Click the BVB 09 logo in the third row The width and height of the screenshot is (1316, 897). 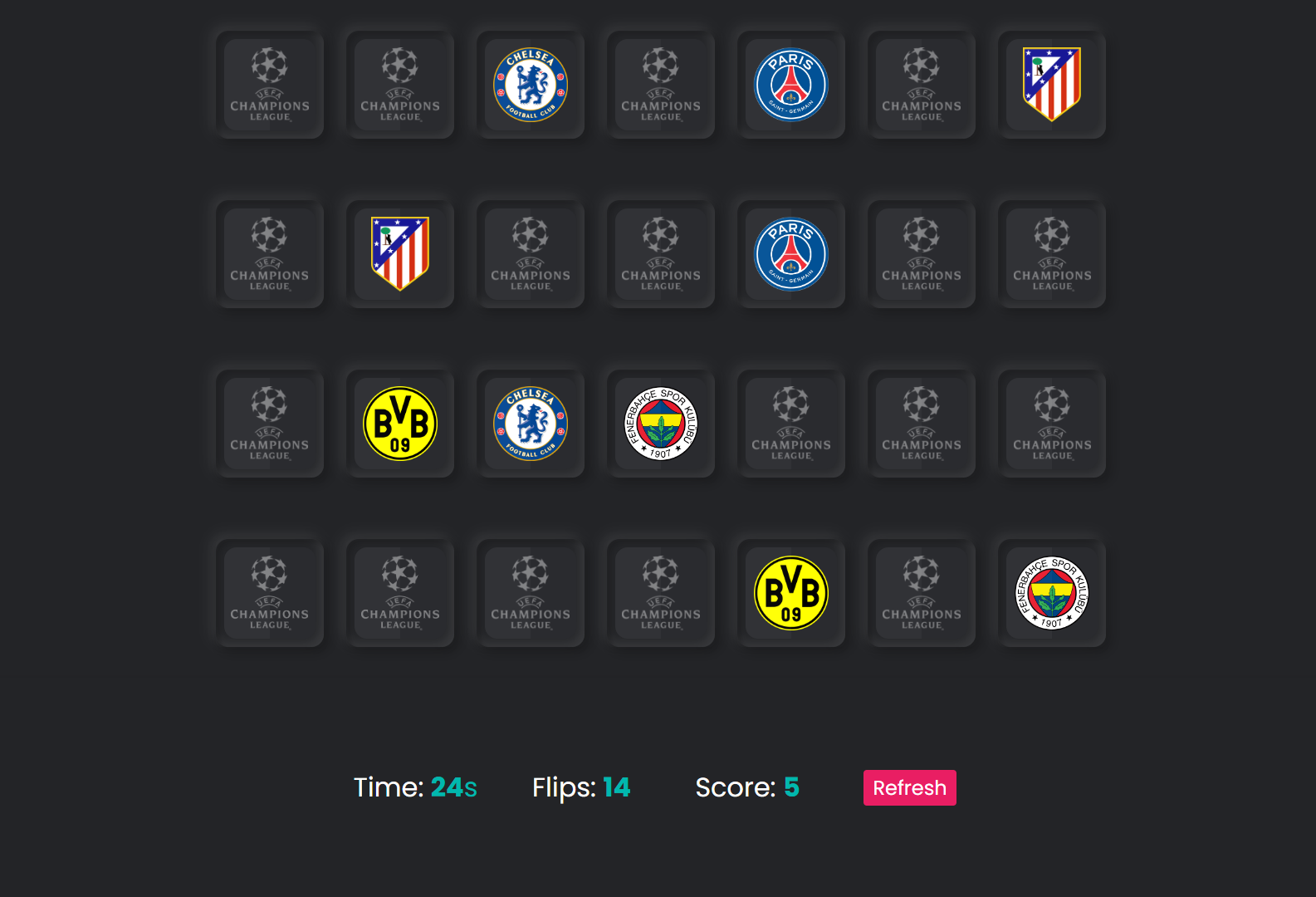400,424
